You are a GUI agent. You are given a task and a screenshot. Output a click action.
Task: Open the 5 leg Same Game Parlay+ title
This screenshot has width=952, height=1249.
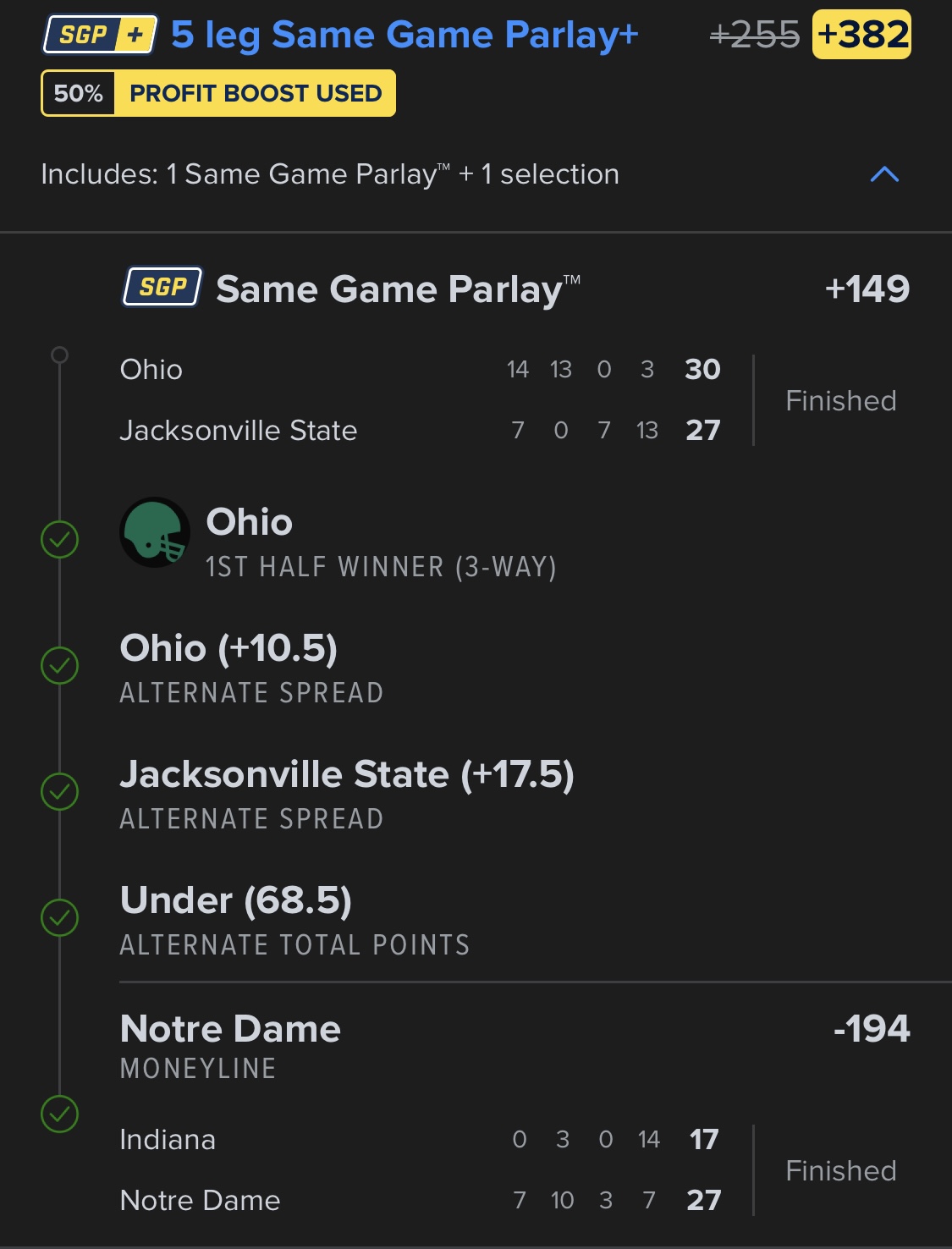[404, 35]
